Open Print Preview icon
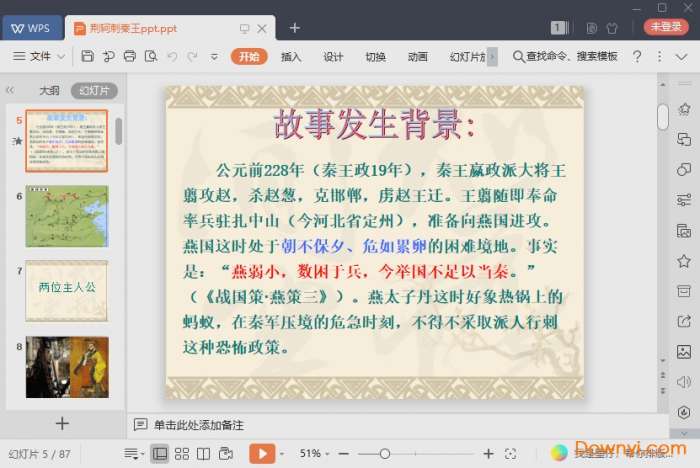The width and height of the screenshot is (700, 468). [x=151, y=56]
